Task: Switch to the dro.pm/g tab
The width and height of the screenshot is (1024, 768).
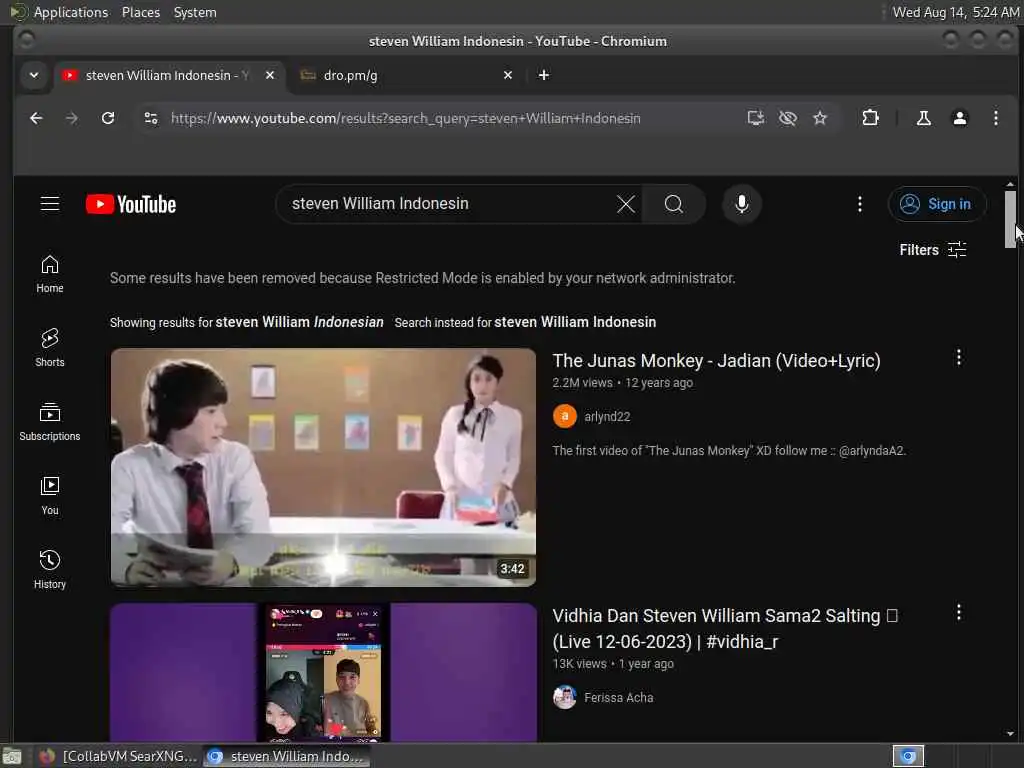Action: (x=406, y=75)
